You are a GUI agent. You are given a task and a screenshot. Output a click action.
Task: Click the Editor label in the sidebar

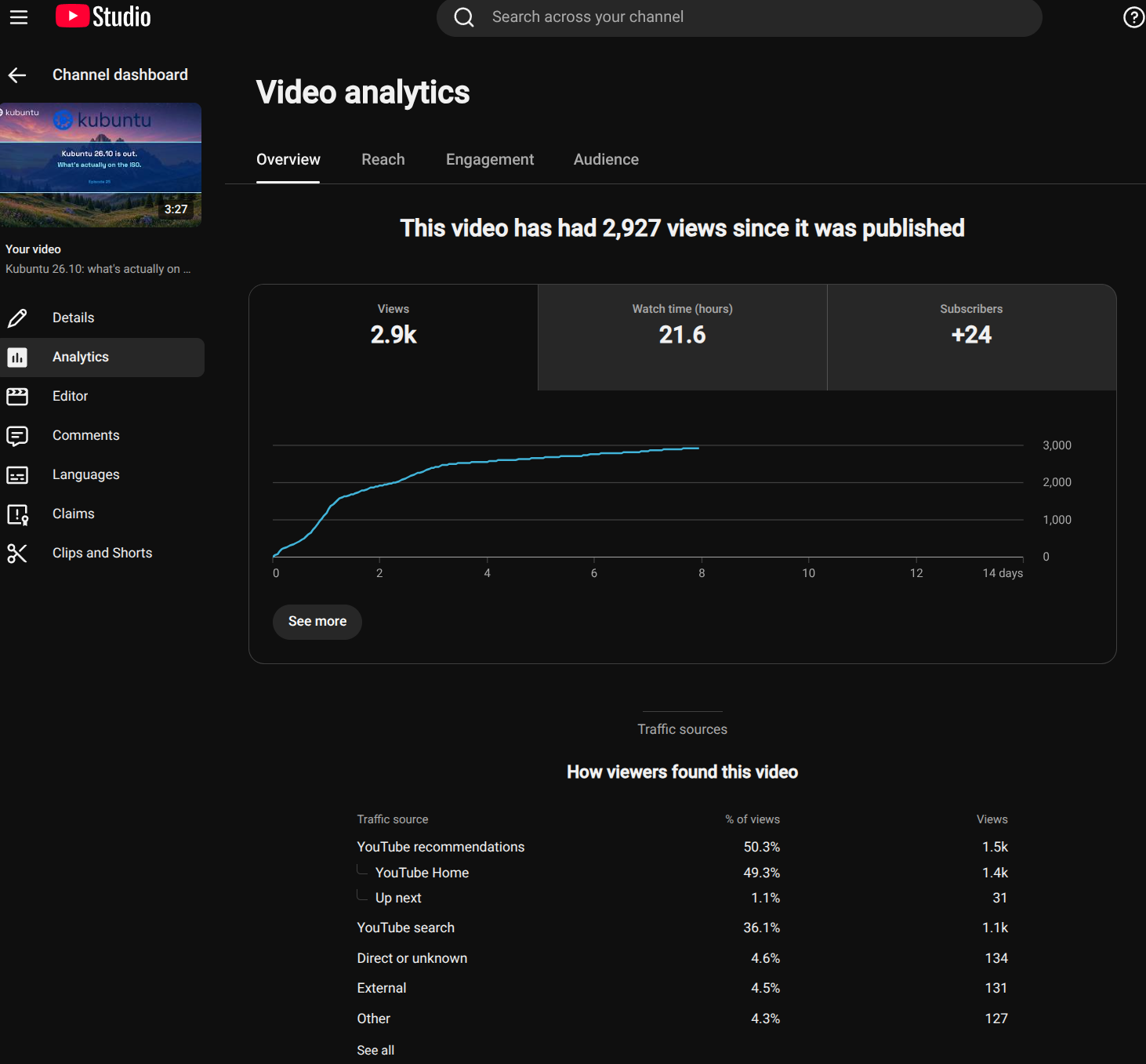pos(70,396)
